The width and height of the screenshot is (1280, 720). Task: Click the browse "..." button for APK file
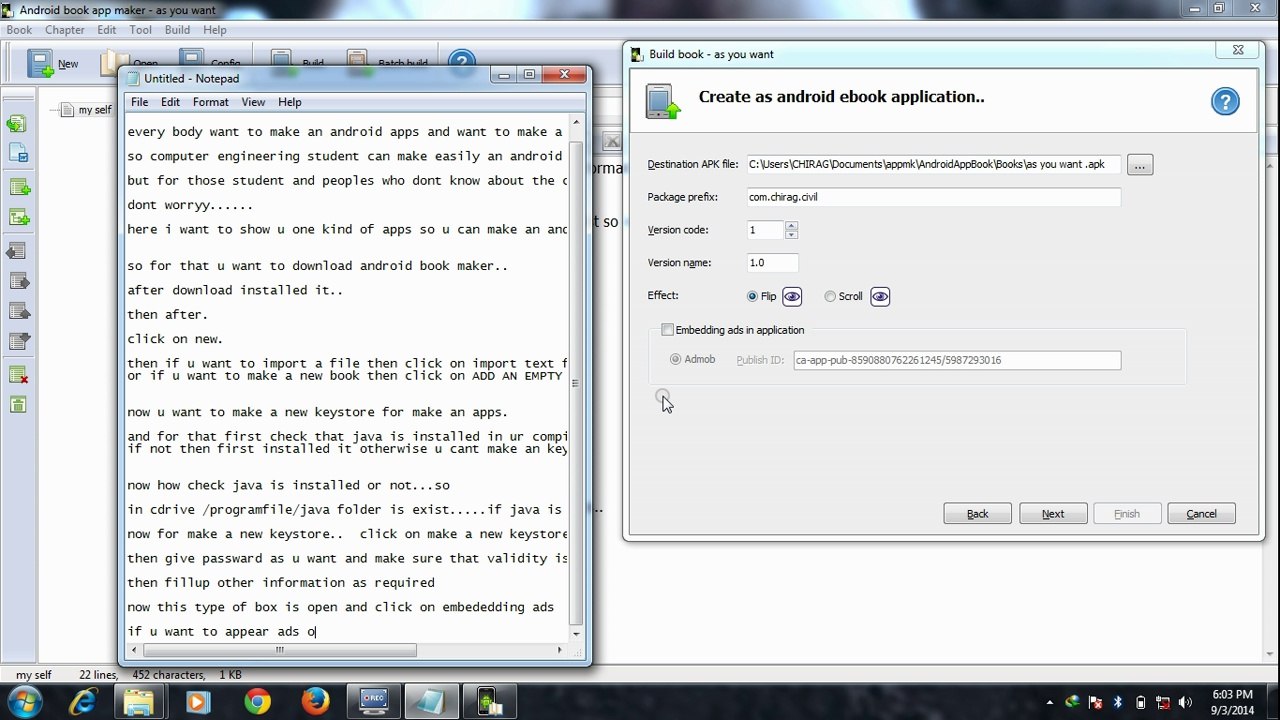click(1140, 165)
